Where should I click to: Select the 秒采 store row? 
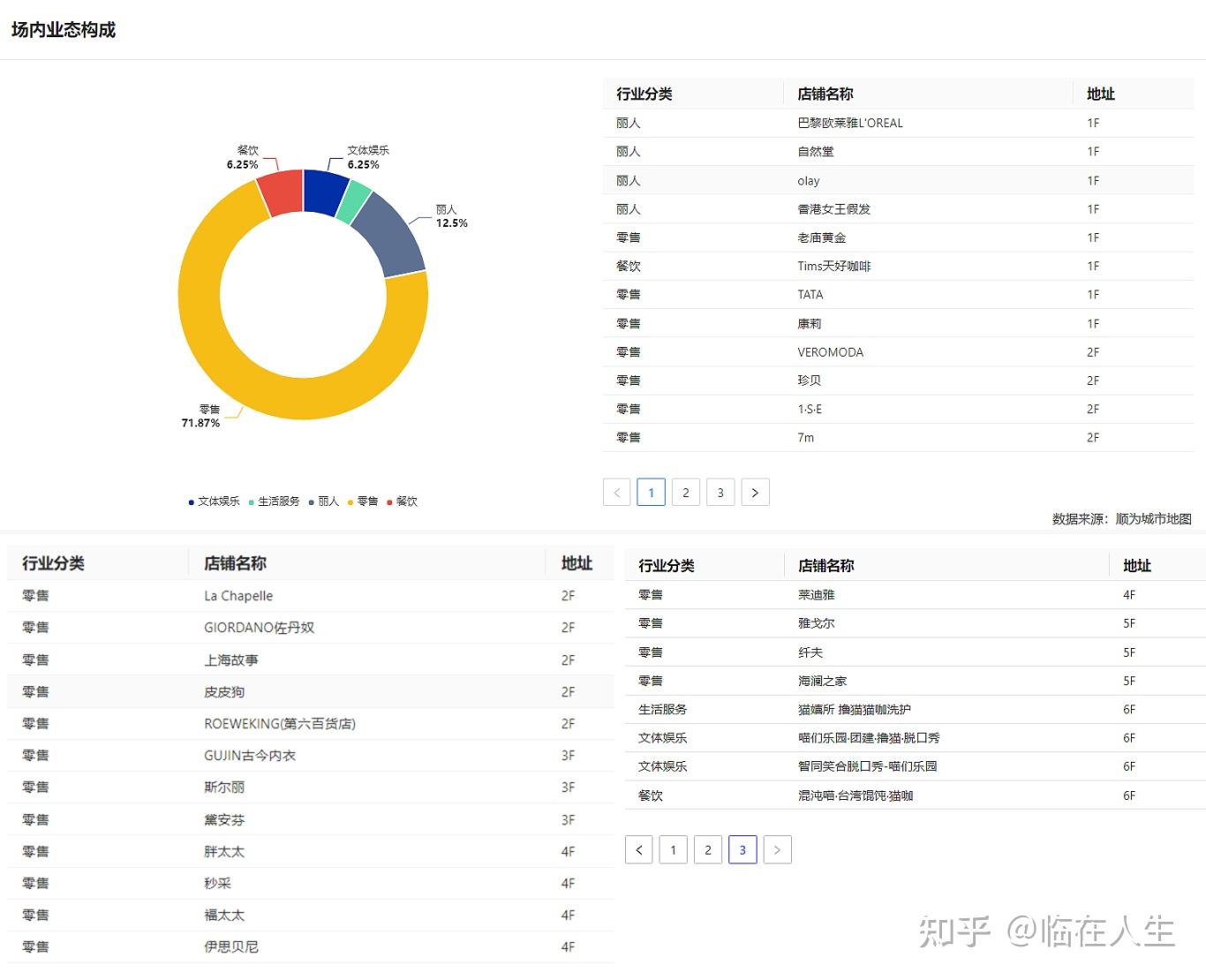point(311,883)
